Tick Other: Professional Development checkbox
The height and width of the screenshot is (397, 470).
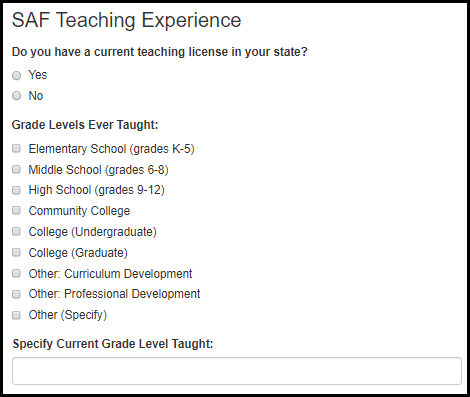pos(16,294)
